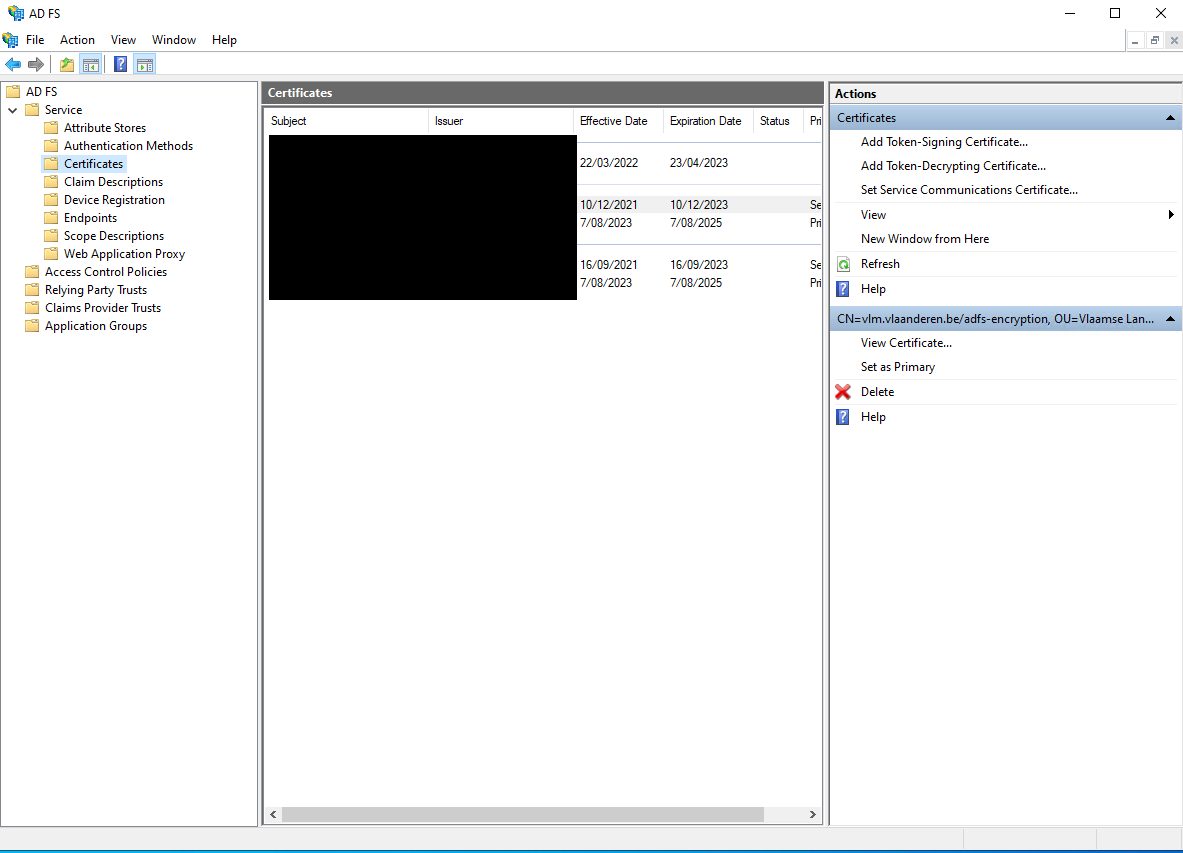Sort by the Status column header

coord(778,121)
